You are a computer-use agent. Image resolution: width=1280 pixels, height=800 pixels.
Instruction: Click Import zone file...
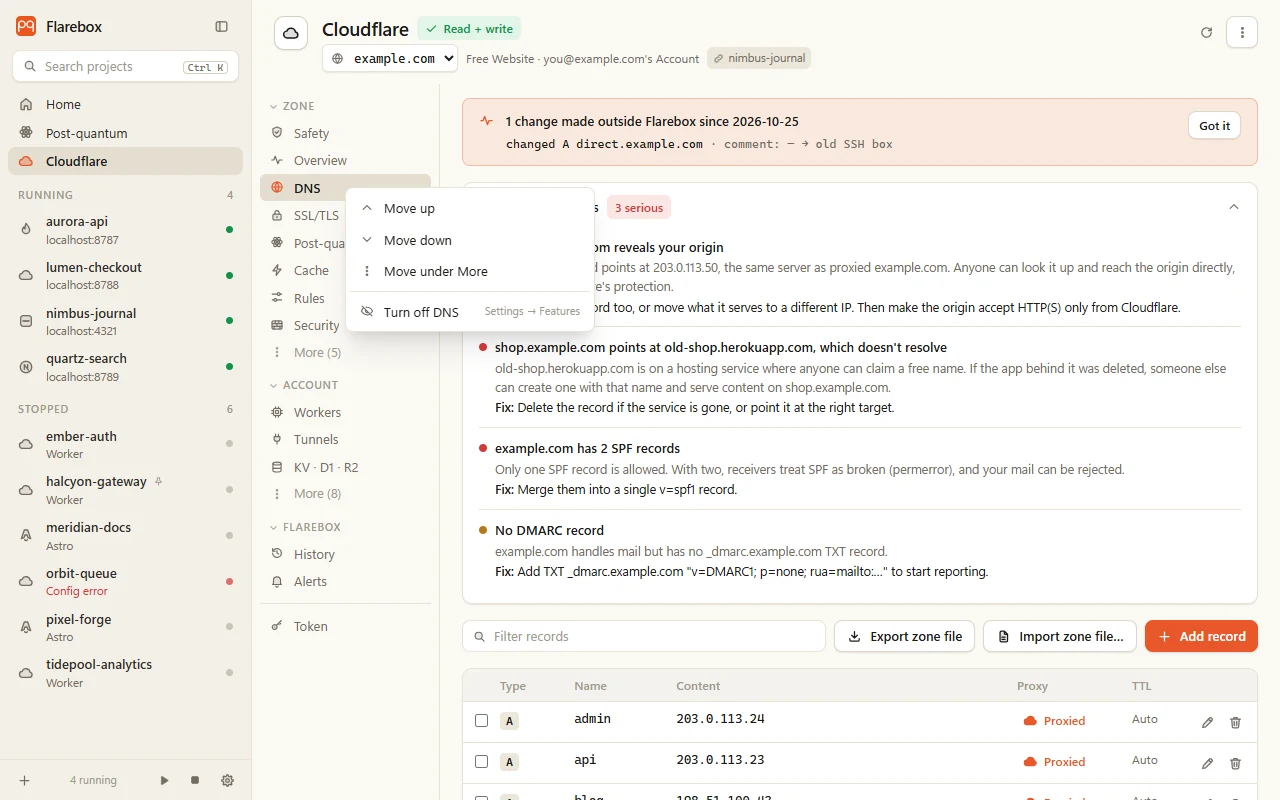(x=1060, y=636)
